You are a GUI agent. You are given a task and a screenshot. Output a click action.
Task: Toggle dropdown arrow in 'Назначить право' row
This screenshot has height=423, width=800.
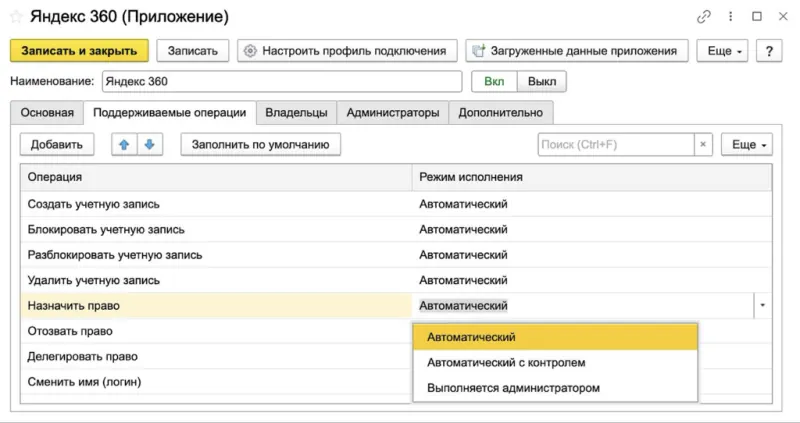763,305
